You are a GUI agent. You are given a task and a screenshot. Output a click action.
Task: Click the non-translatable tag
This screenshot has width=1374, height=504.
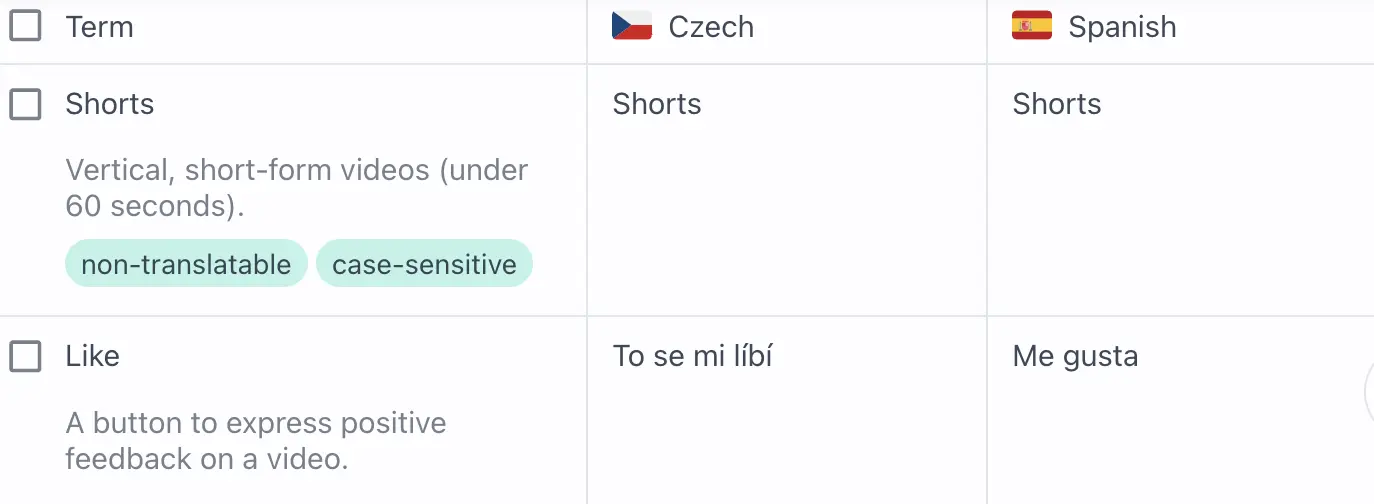[186, 264]
